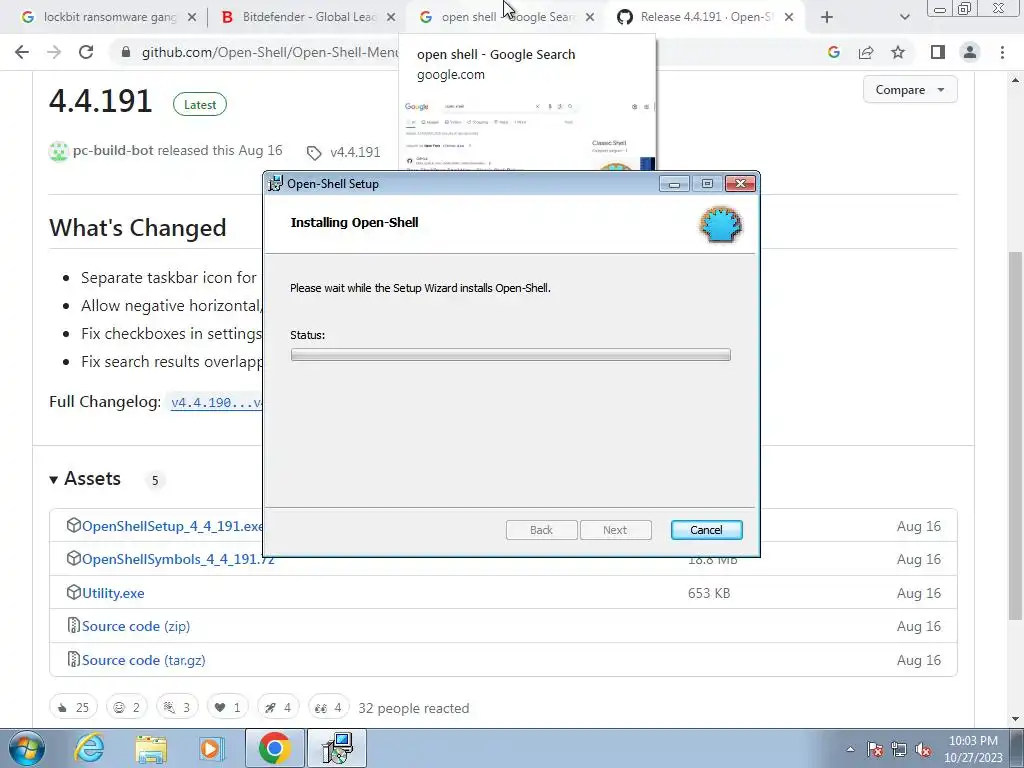Click the installer icon in taskbar

[x=338, y=748]
